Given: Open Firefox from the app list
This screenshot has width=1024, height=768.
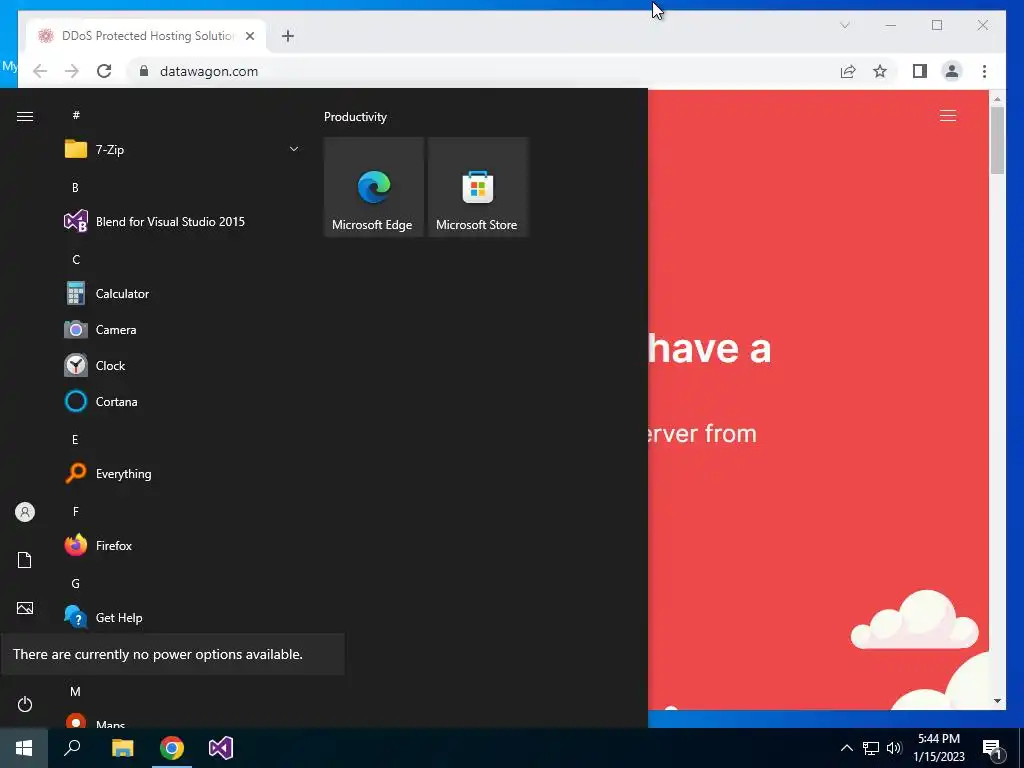Looking at the screenshot, I should coord(182,545).
